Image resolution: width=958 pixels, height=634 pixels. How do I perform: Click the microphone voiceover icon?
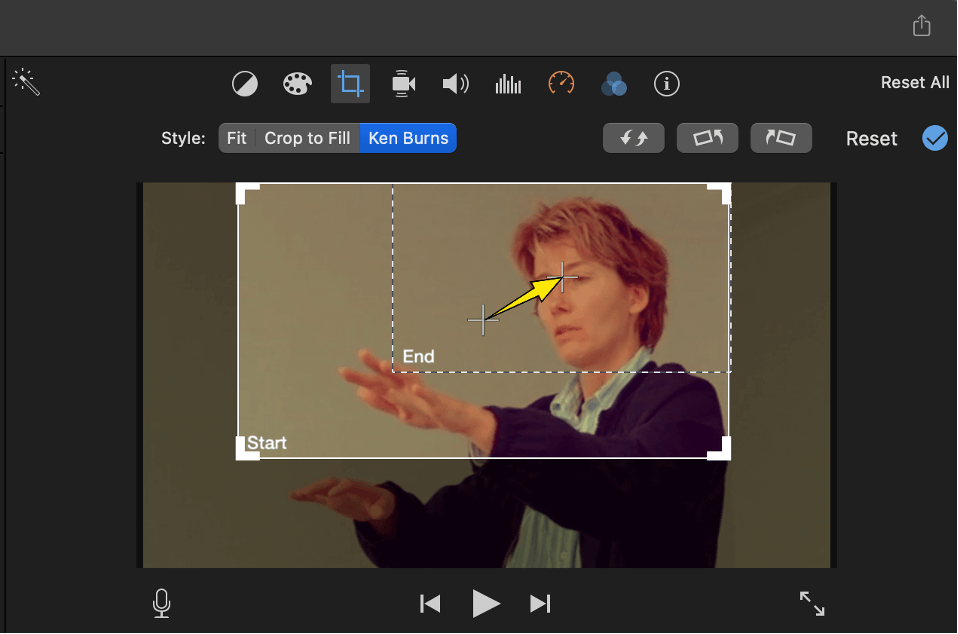pyautogui.click(x=161, y=603)
